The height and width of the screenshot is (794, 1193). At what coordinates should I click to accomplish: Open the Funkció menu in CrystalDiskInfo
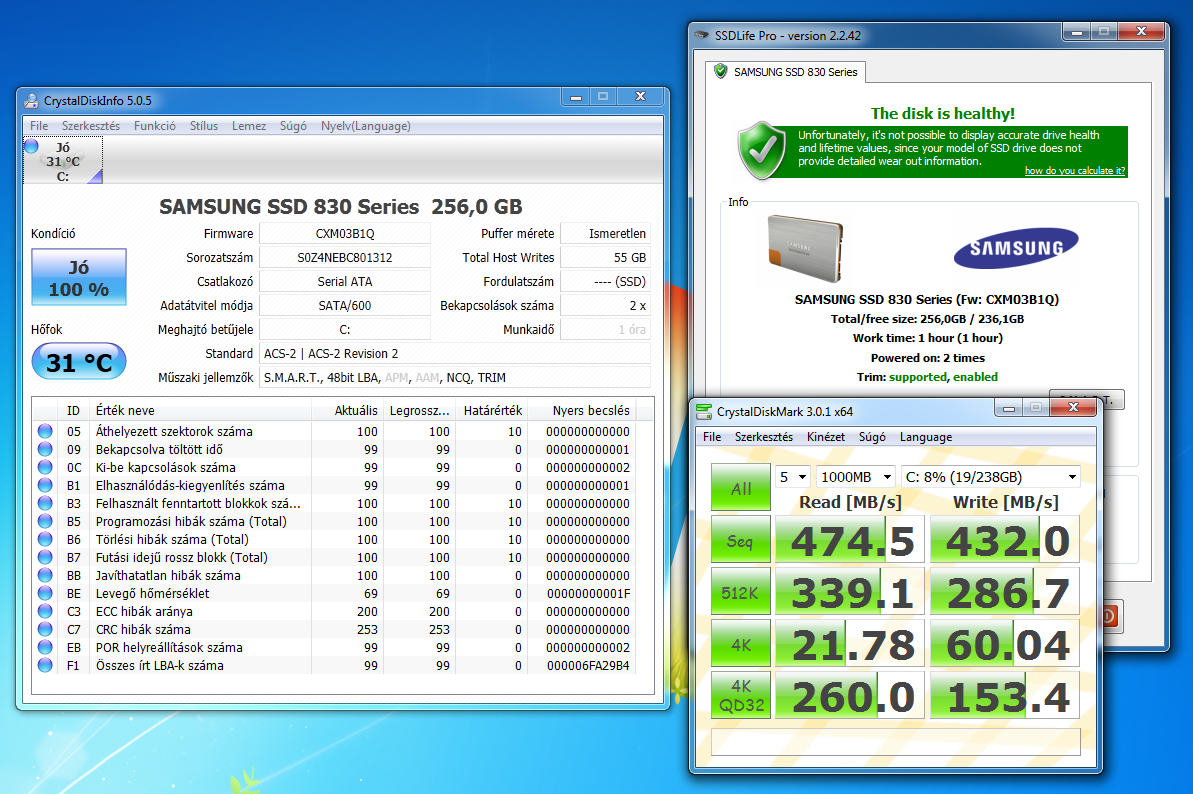155,126
